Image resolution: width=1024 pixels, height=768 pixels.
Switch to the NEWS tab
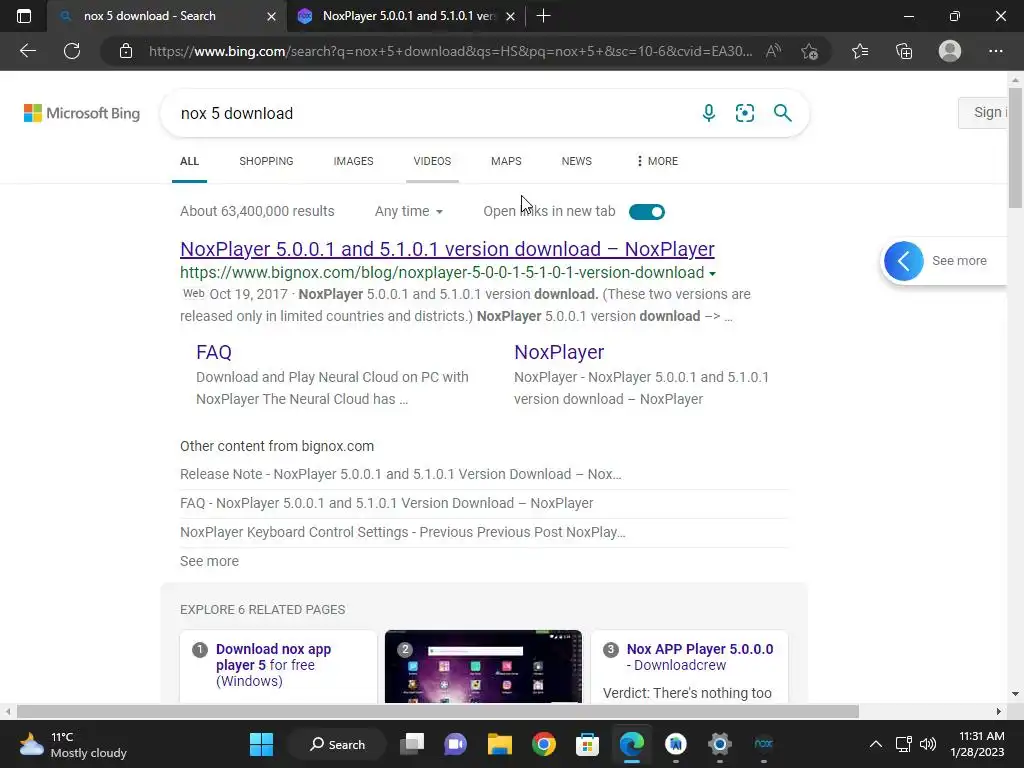coord(576,161)
